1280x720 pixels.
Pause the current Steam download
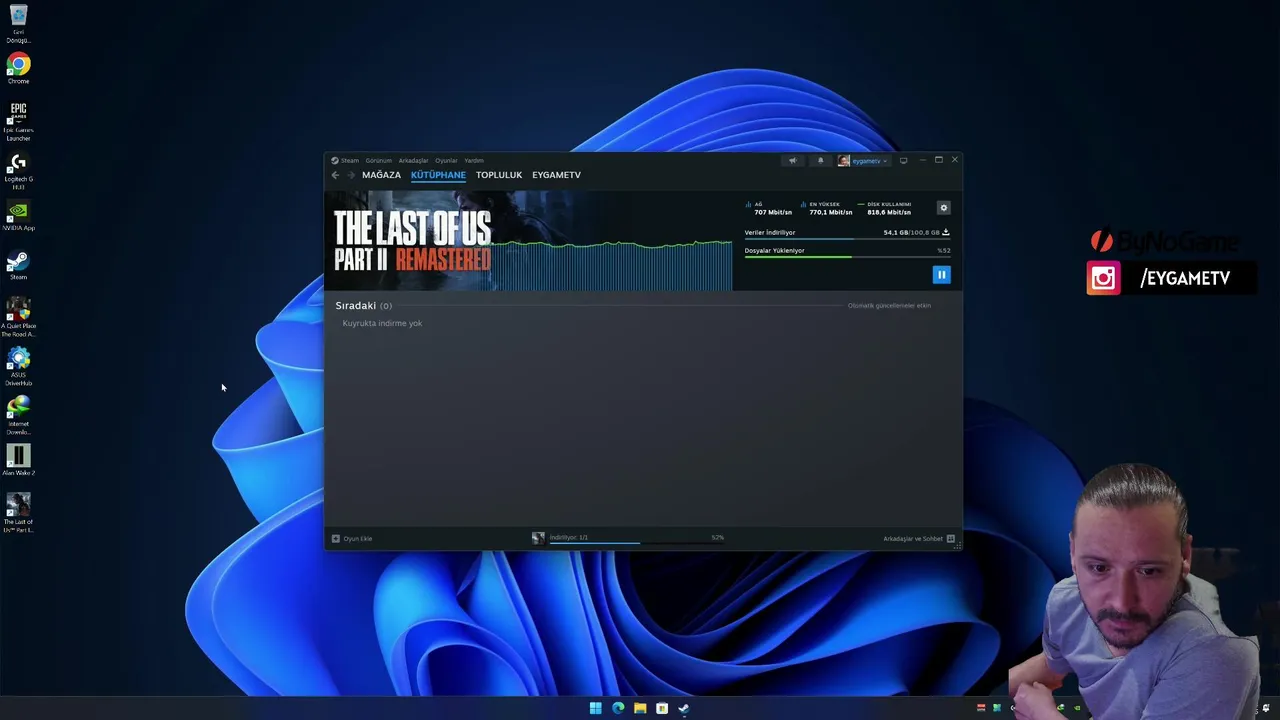pyautogui.click(x=941, y=274)
